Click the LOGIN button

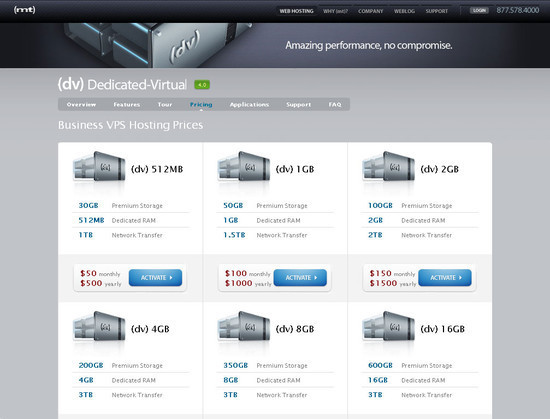click(x=479, y=10)
